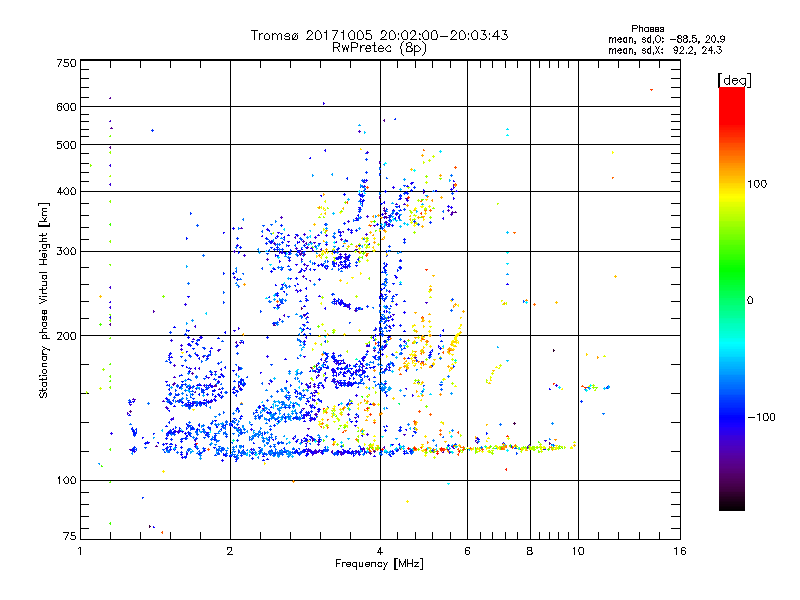Screen dimensions: 800x600
Task: Click the frequency axis tick label "6"
Action: pyautogui.click(x=467, y=551)
